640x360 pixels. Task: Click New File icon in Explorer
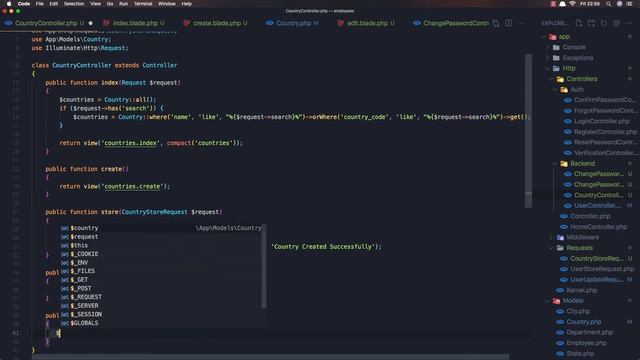coord(579,23)
